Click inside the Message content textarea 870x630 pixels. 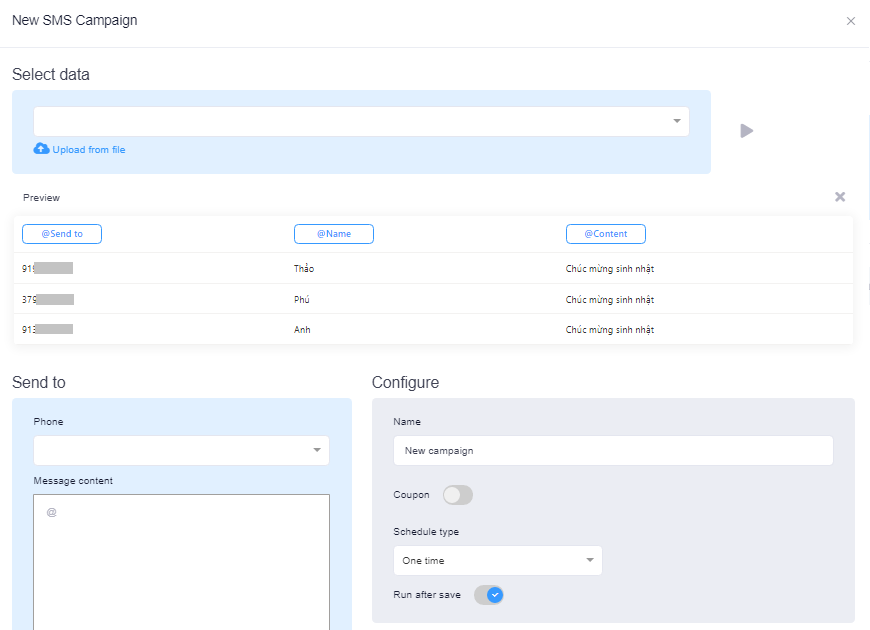point(181,560)
